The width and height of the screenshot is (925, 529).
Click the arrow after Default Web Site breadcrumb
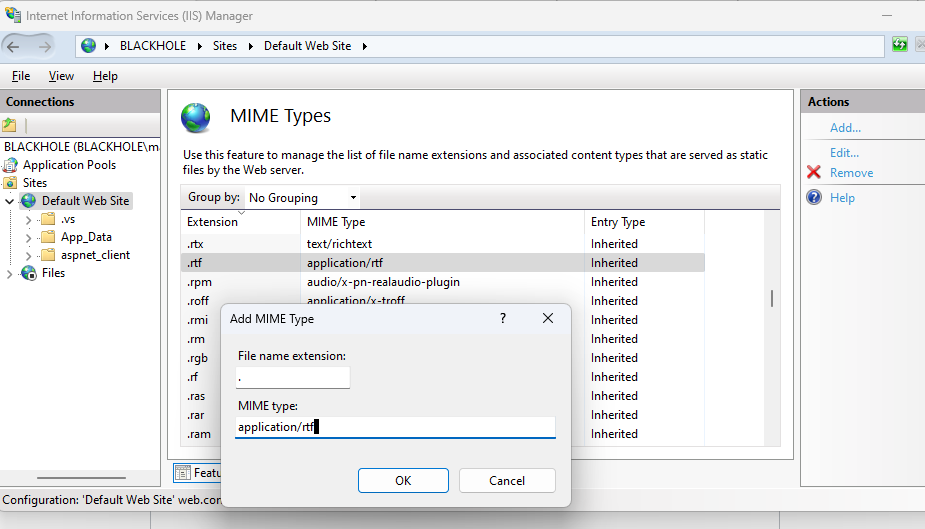coord(365,46)
